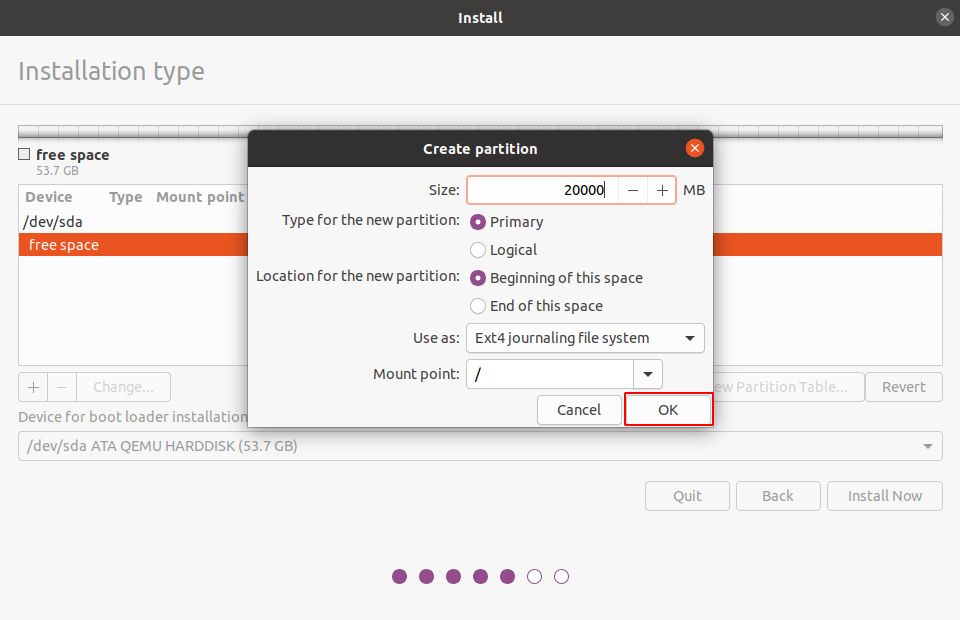
Task: Choose End of this space location
Action: point(478,306)
